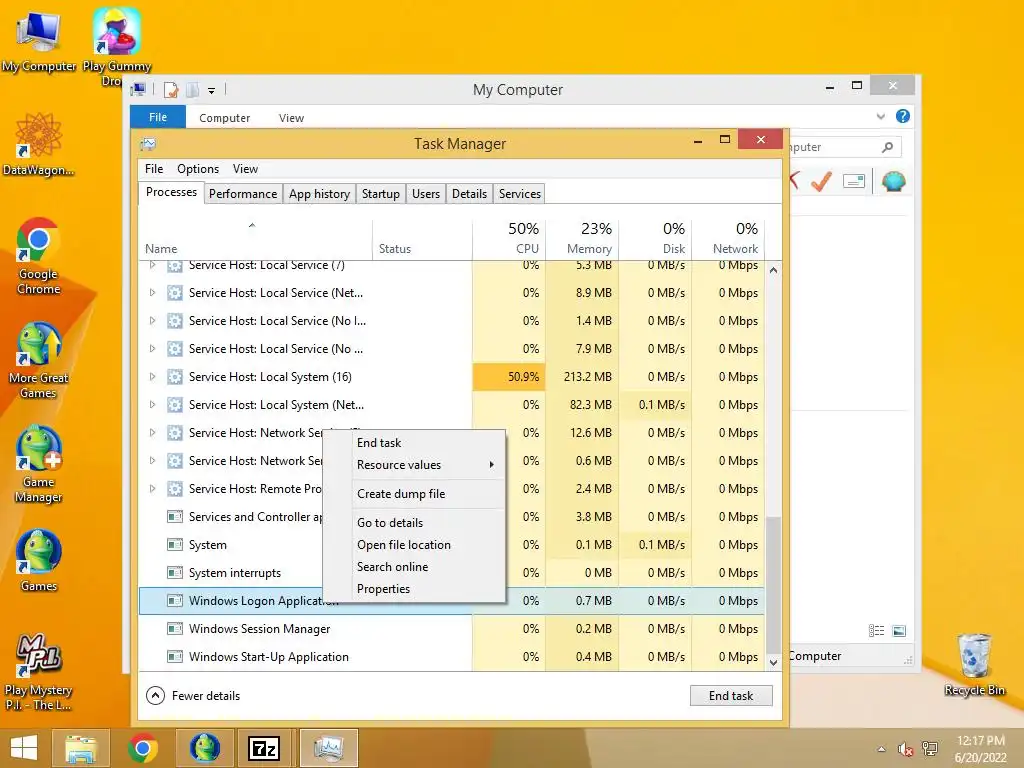Expand the My Computer ribbon chevron
This screenshot has height=768, width=1024.
pos(880,116)
